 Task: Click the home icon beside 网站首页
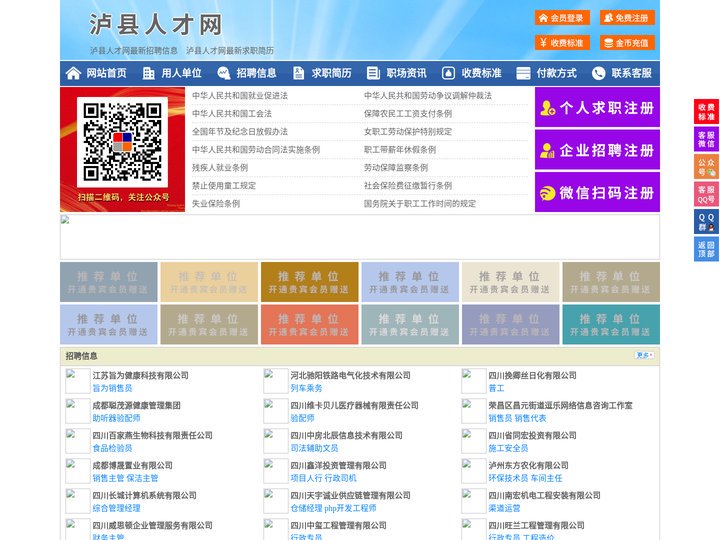(x=73, y=73)
